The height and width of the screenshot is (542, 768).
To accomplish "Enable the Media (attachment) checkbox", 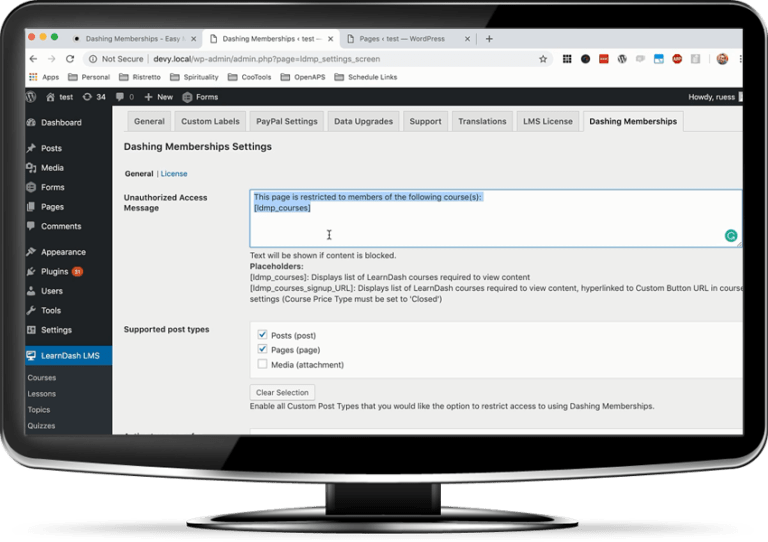I will 262,364.
